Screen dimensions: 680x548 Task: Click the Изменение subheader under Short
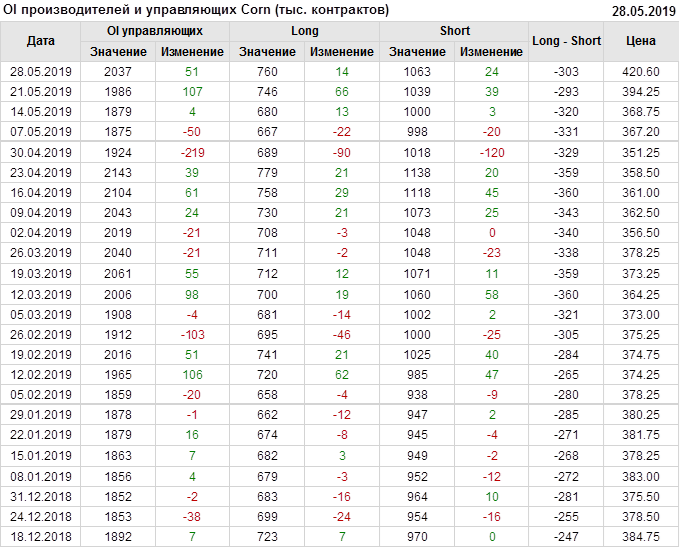coord(492,52)
